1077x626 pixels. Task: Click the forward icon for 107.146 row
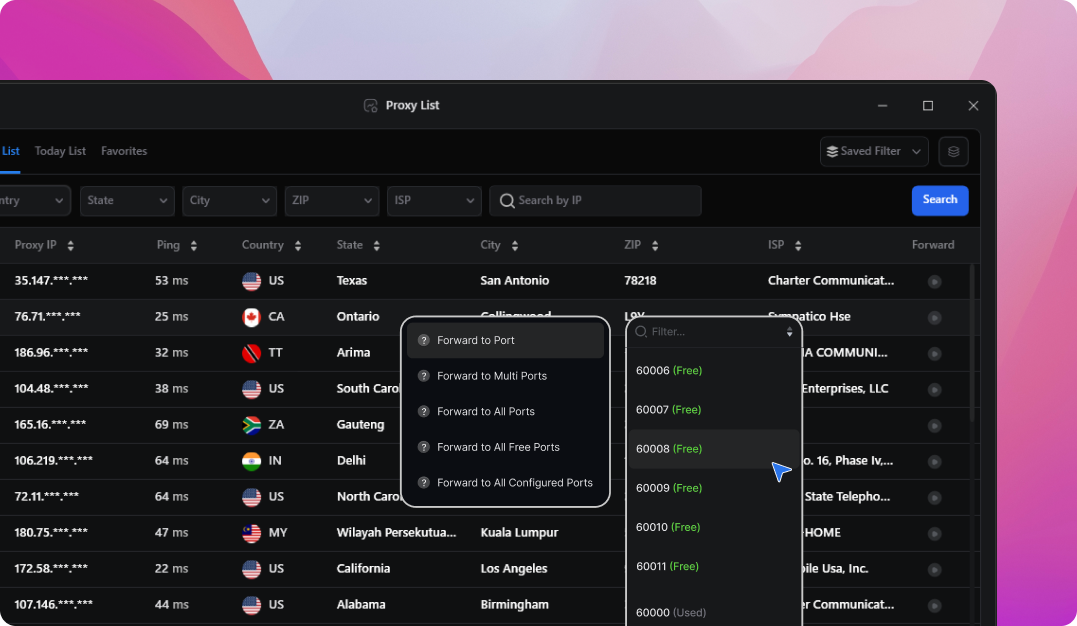point(934,605)
